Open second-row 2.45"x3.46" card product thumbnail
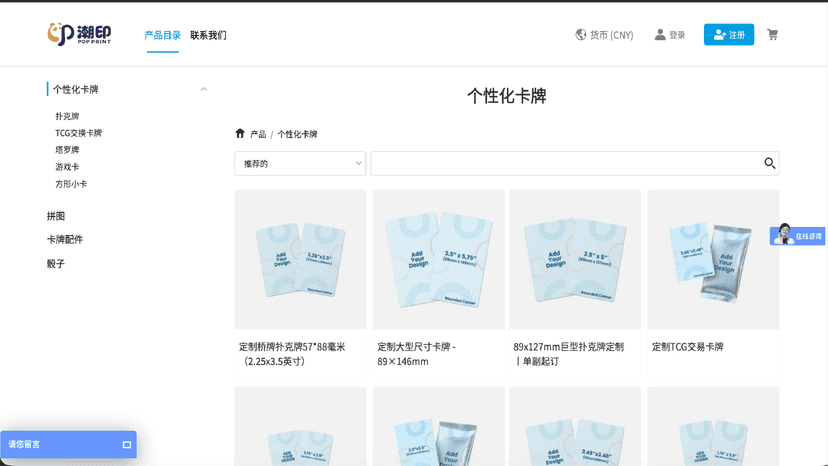 (575, 426)
